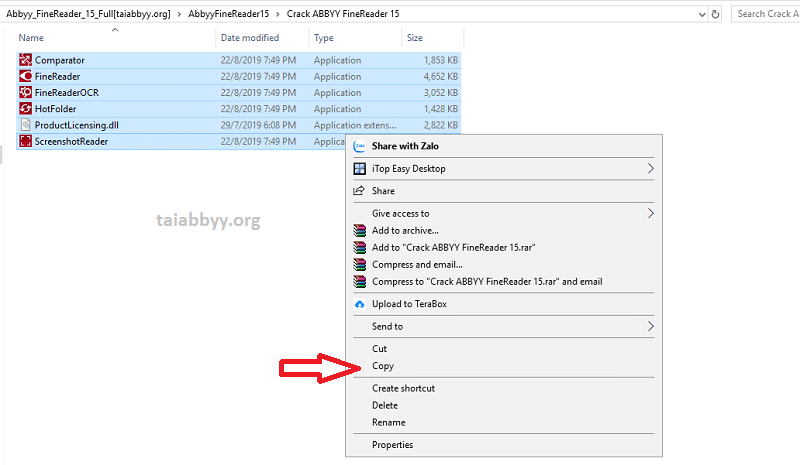Viewport: 800px width, 465px height.
Task: Select Add to "Crack ABBYY FineReader 15.rar"
Action: [x=454, y=248]
